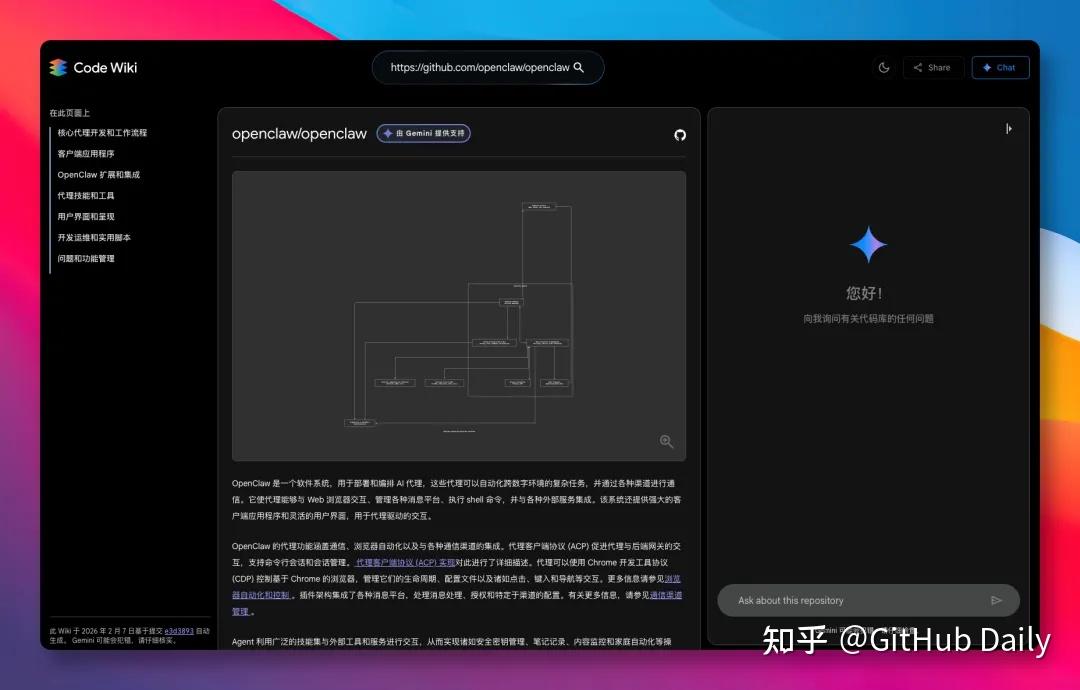Click the Share button
The width and height of the screenshot is (1080, 690).
(932, 68)
